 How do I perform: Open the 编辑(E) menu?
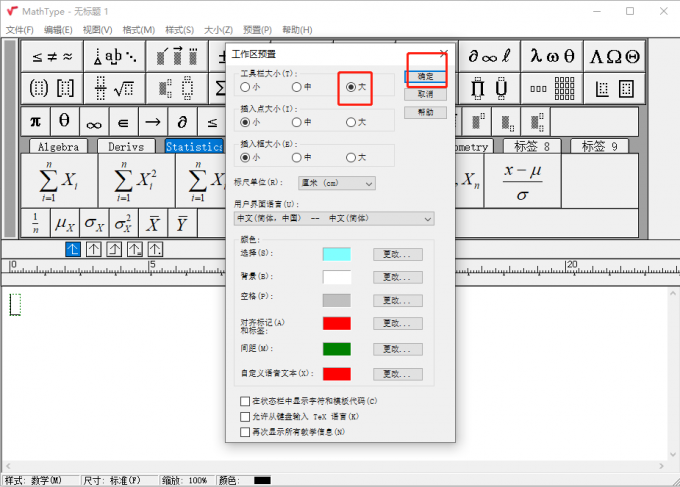coord(58,30)
